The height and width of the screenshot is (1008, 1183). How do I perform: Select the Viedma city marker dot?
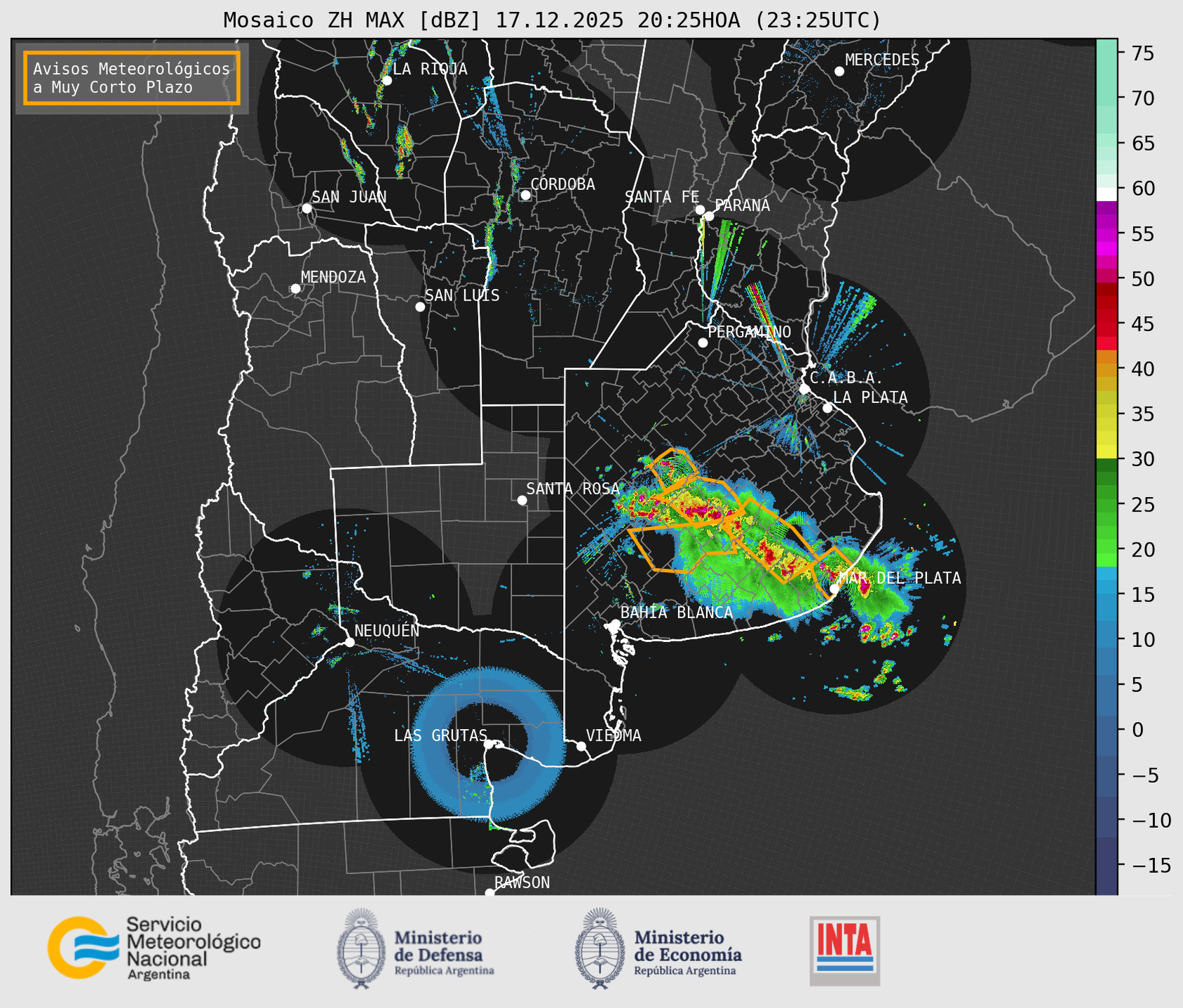point(581,746)
